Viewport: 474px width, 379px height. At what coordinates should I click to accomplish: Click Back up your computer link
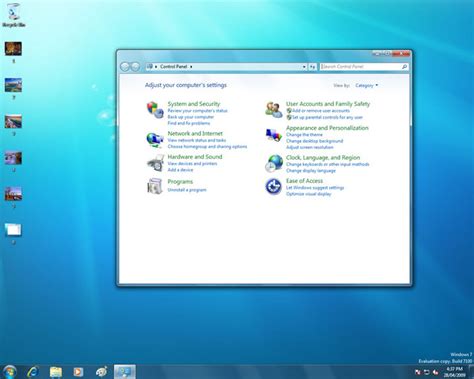pyautogui.click(x=191, y=117)
